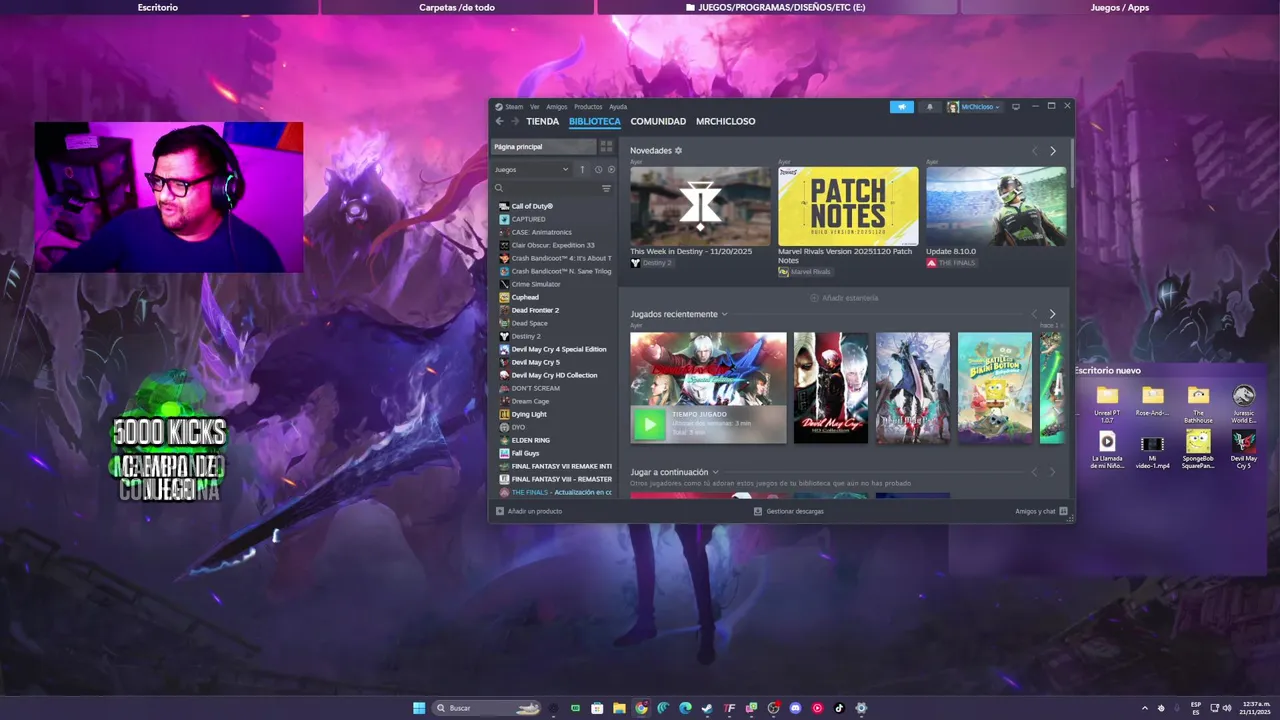Screen dimensions: 1280x720
Task: Open SpongeBob SquarePants desktop shortcut
Action: click(x=1198, y=449)
